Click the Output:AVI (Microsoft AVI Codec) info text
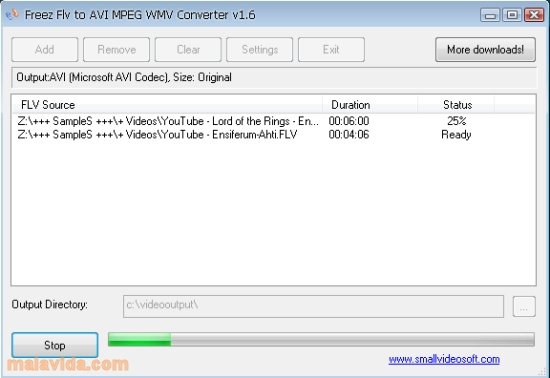550x378 pixels. click(x=124, y=77)
